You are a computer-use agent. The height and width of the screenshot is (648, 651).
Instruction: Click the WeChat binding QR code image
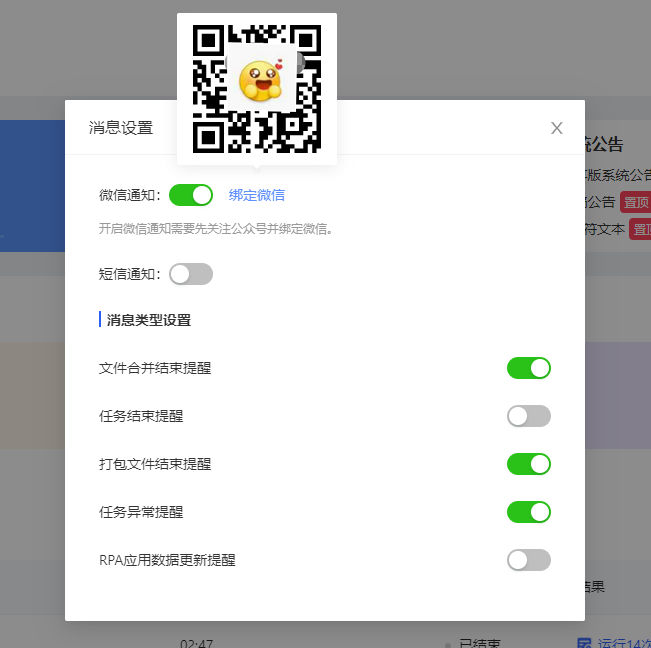coord(257,89)
